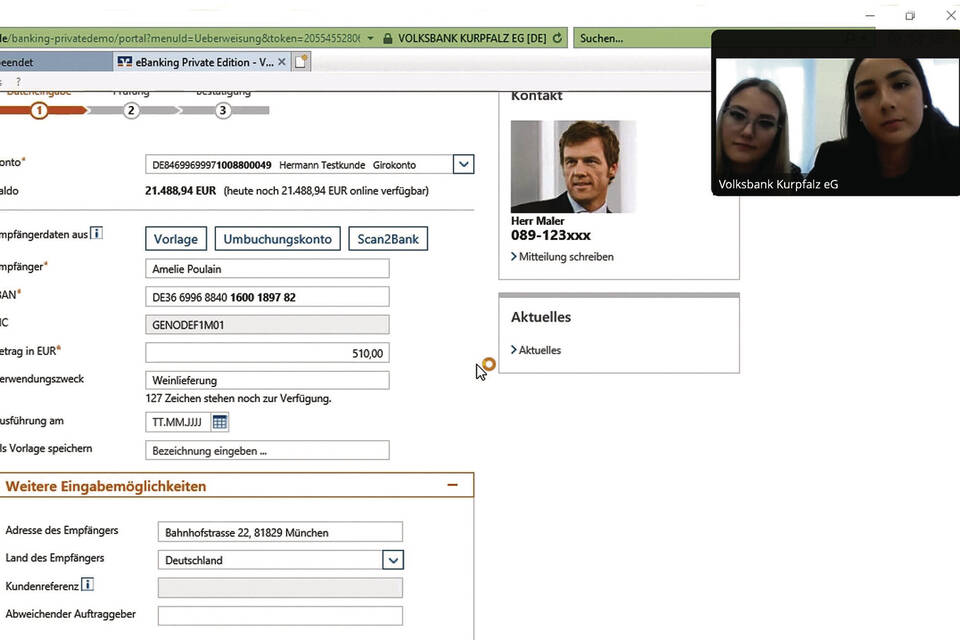Open the Land des Empfängers dropdown
The height and width of the screenshot is (640, 960).
pos(393,560)
